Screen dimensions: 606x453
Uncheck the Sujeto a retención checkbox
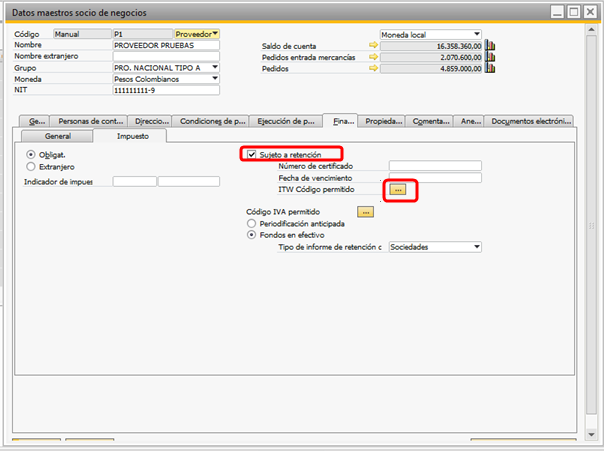click(x=252, y=155)
